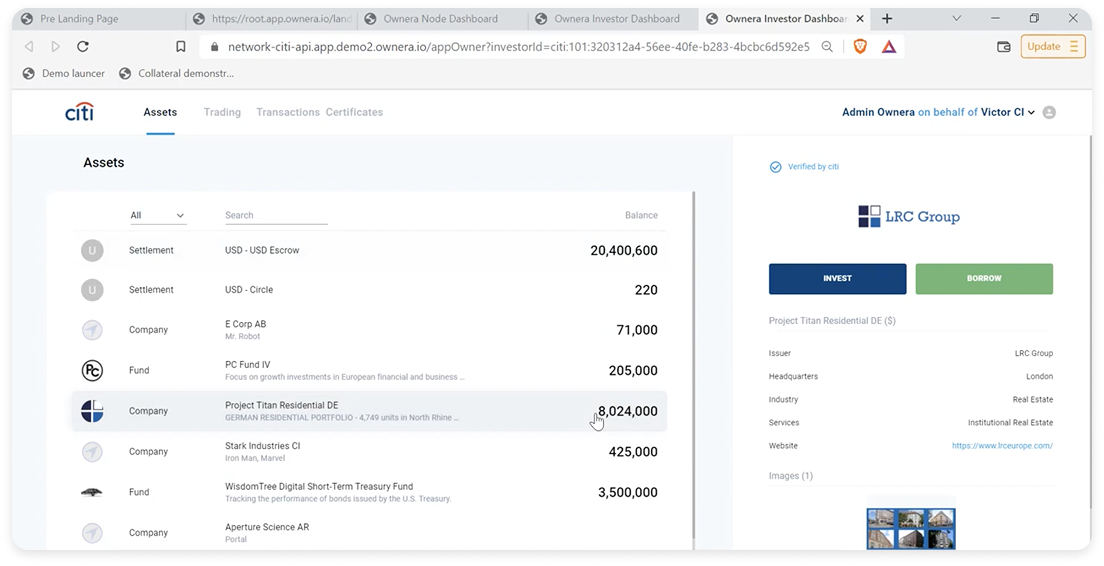
Task: Switch to root.app.ownera.io browser tab
Action: (272, 19)
